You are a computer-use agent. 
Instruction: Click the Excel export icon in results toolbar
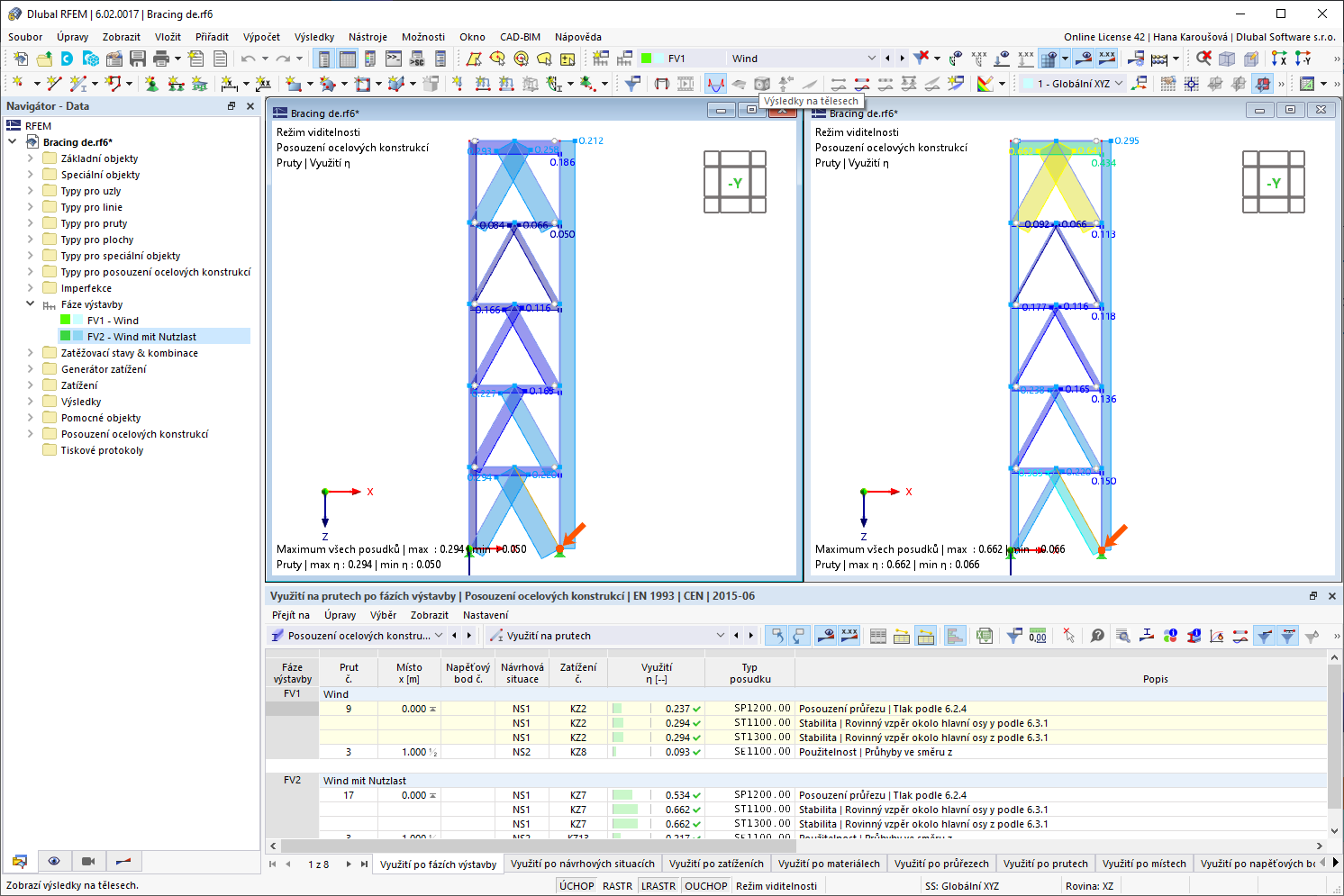pos(985,636)
